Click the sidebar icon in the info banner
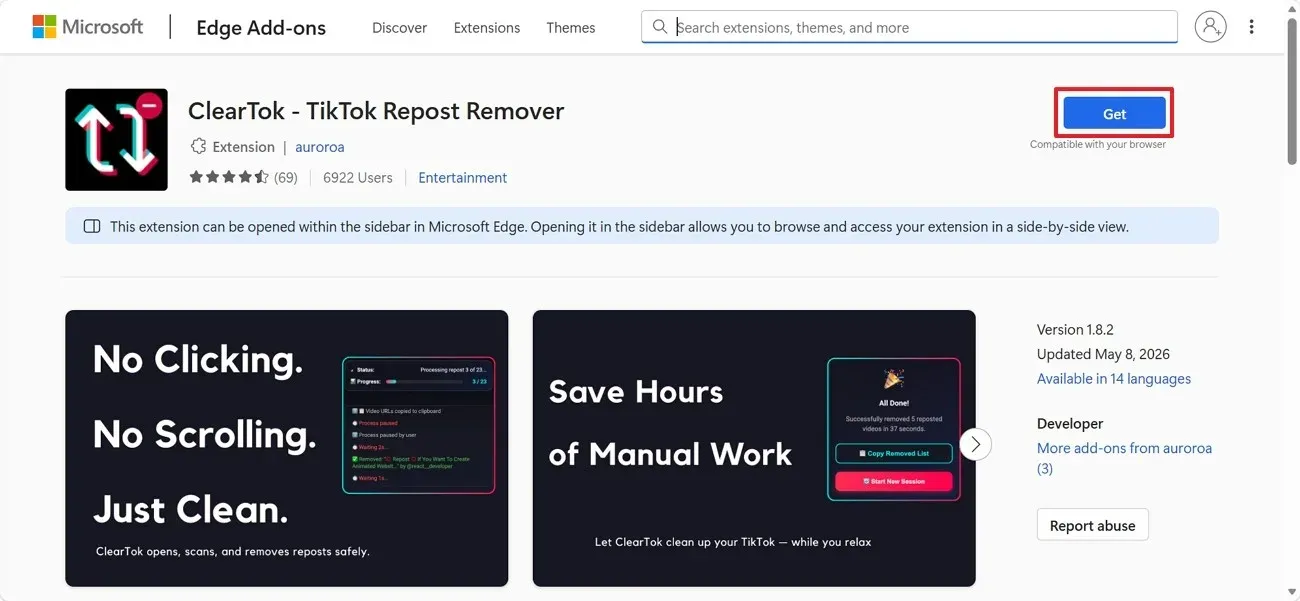 tap(92, 226)
